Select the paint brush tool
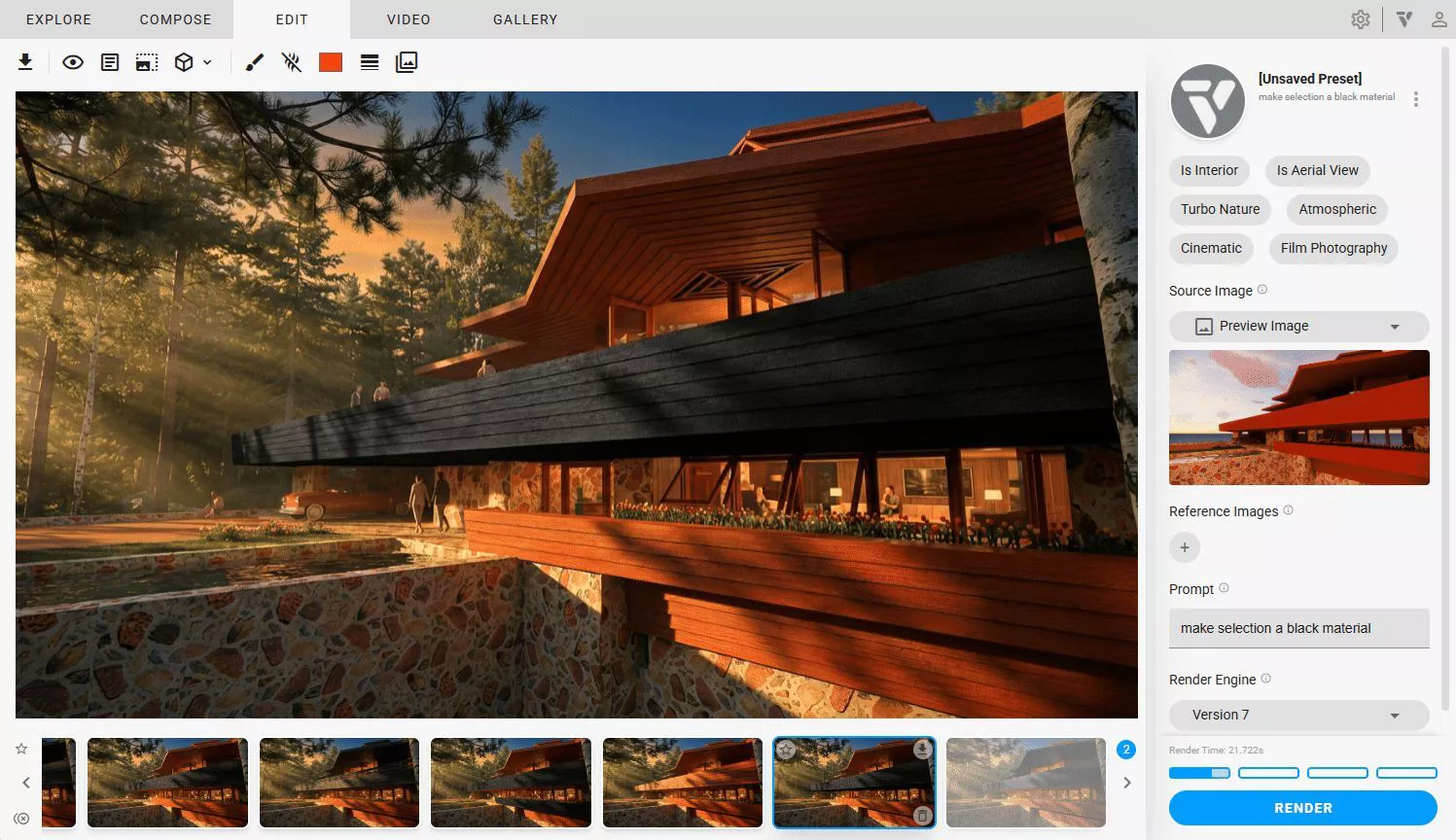 point(254,62)
